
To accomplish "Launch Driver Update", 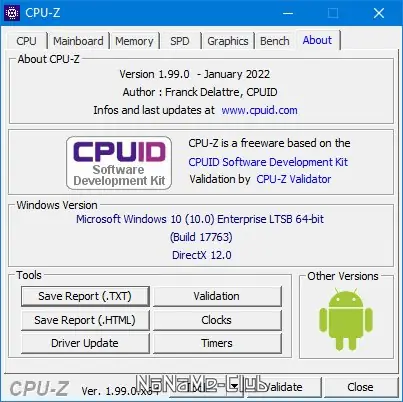I will [x=85, y=343].
